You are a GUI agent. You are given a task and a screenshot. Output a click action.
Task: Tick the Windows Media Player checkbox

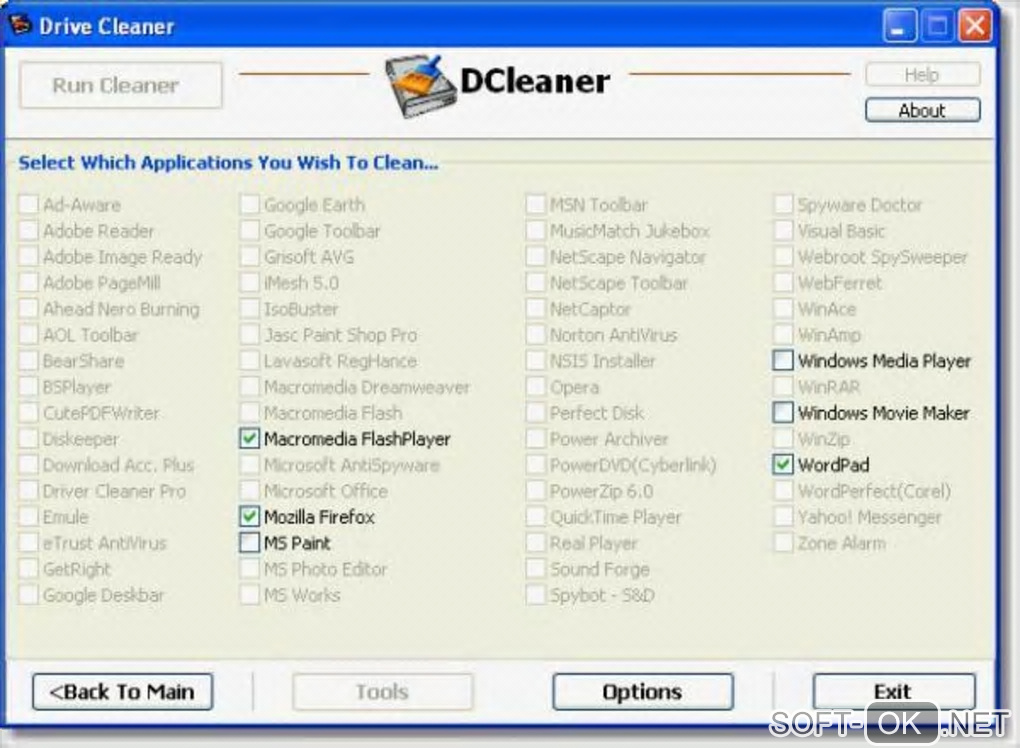pyautogui.click(x=783, y=360)
